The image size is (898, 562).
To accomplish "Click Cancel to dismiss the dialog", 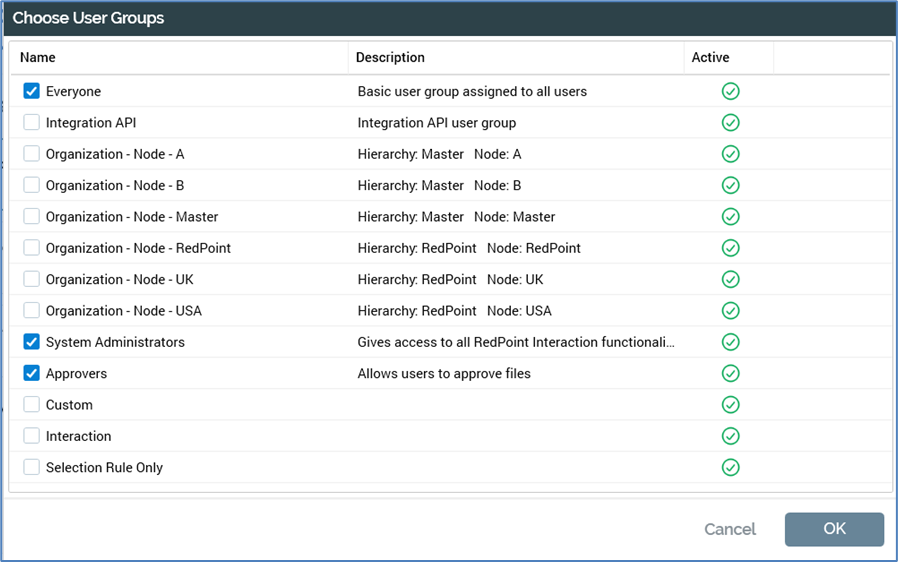I will (730, 529).
